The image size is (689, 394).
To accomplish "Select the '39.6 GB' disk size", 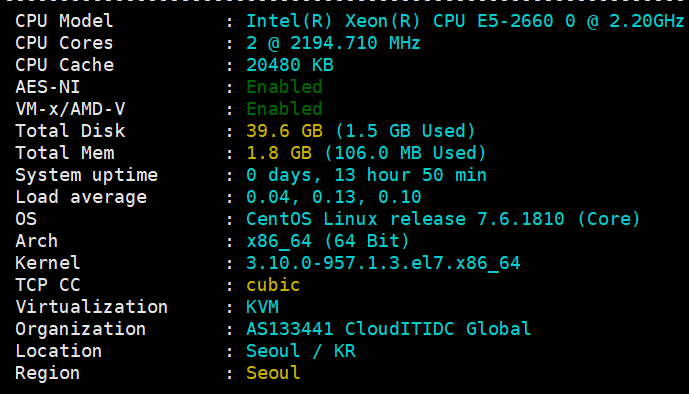I will pyautogui.click(x=284, y=130).
